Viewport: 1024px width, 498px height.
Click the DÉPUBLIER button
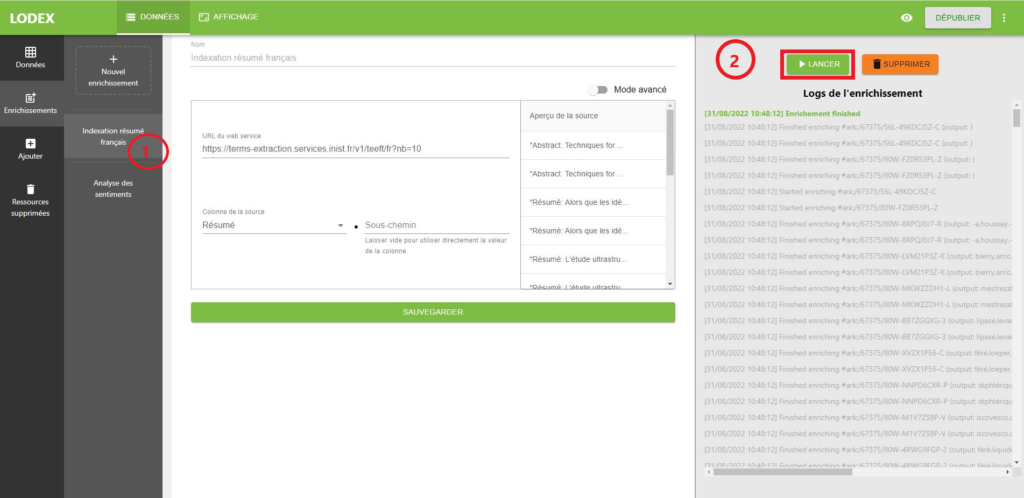pyautogui.click(x=957, y=18)
